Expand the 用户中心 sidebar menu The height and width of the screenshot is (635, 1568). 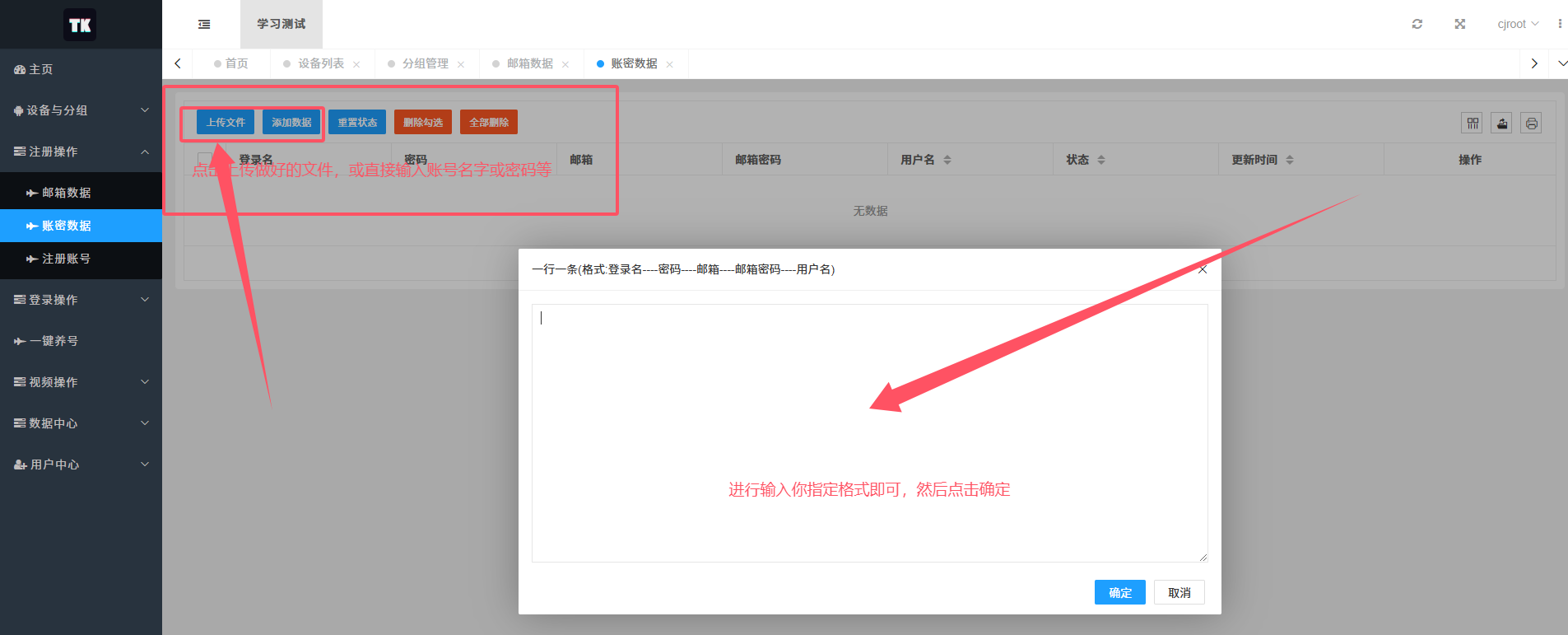[x=81, y=465]
